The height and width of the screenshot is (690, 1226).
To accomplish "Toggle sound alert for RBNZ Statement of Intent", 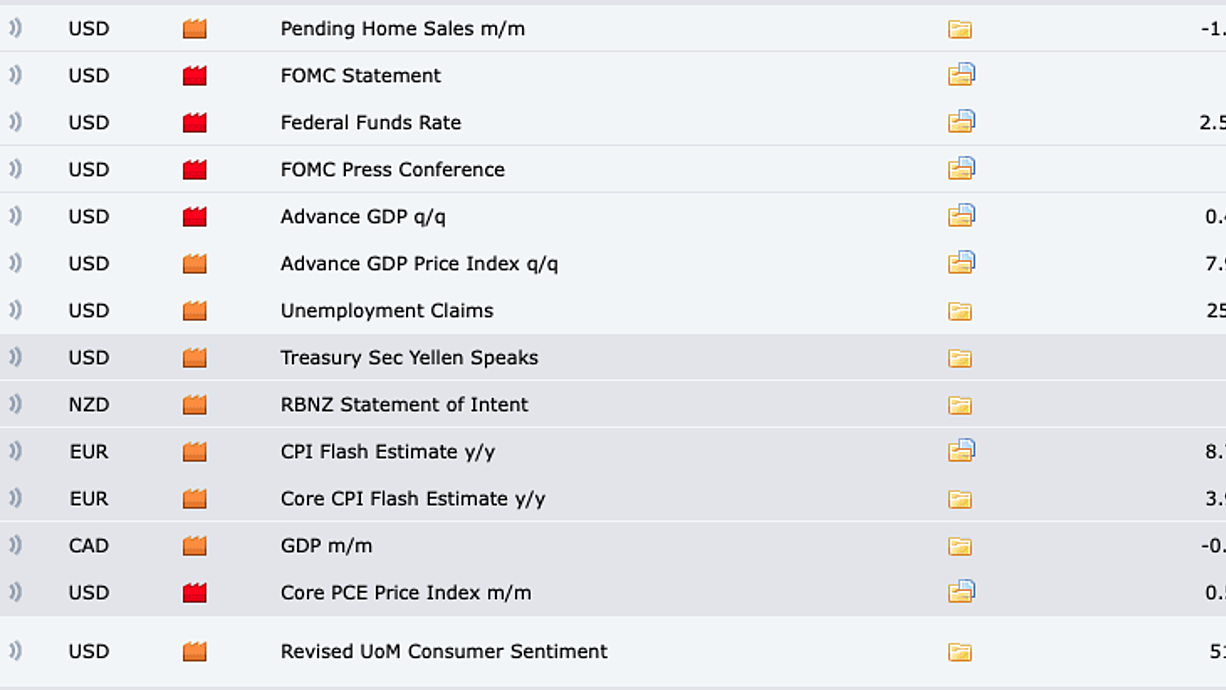I will [x=15, y=404].
